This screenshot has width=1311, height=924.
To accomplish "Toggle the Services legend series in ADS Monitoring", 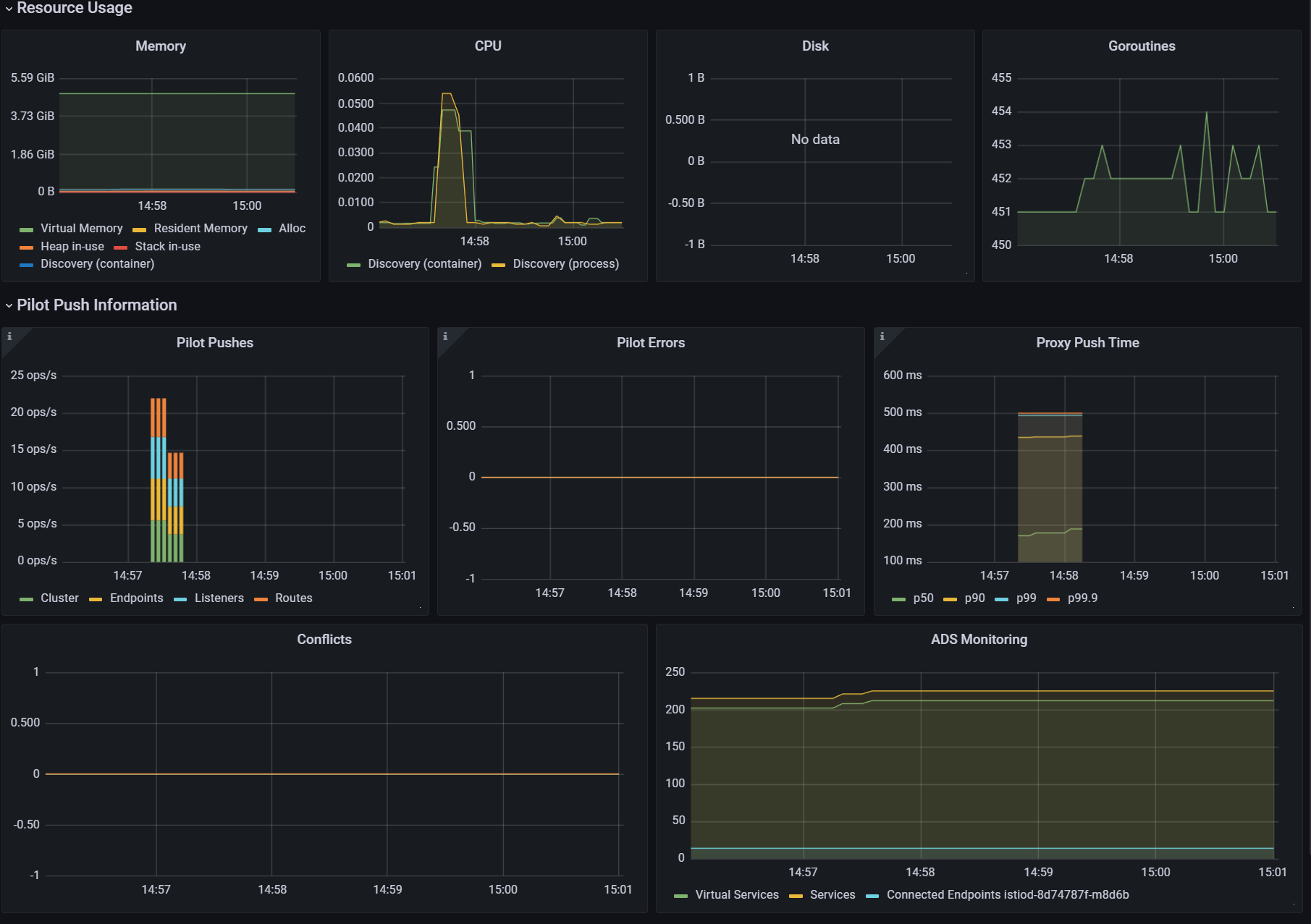I will 832,895.
